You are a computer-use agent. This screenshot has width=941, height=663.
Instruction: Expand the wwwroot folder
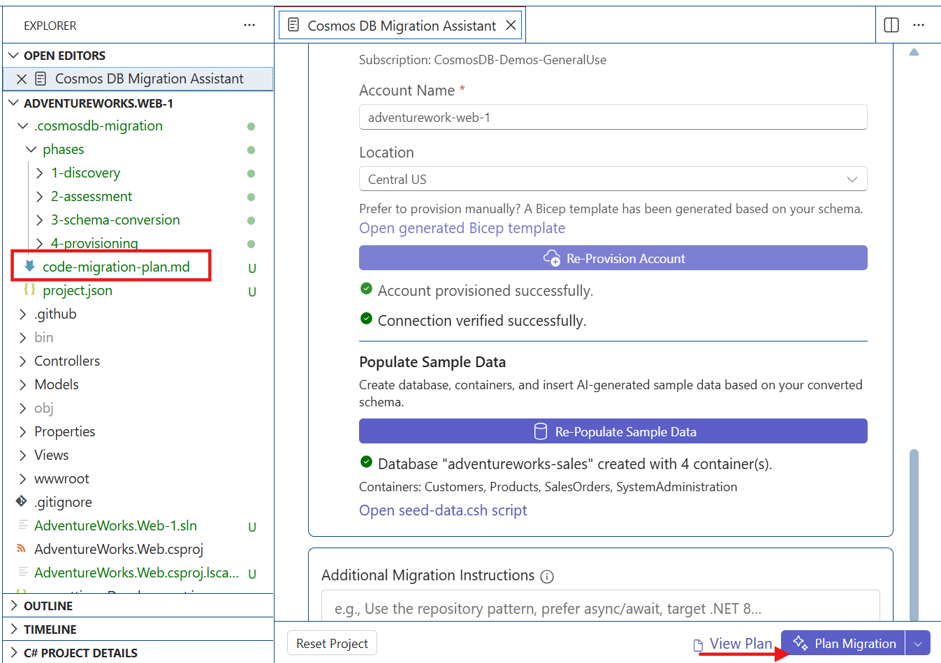23,478
